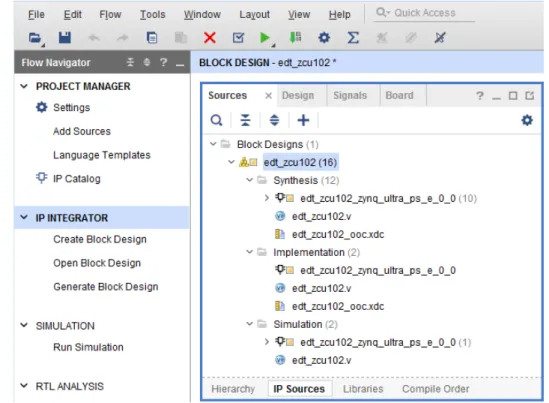Click Generate Block Design link
This screenshot has height=403, width=549.
pos(106,287)
